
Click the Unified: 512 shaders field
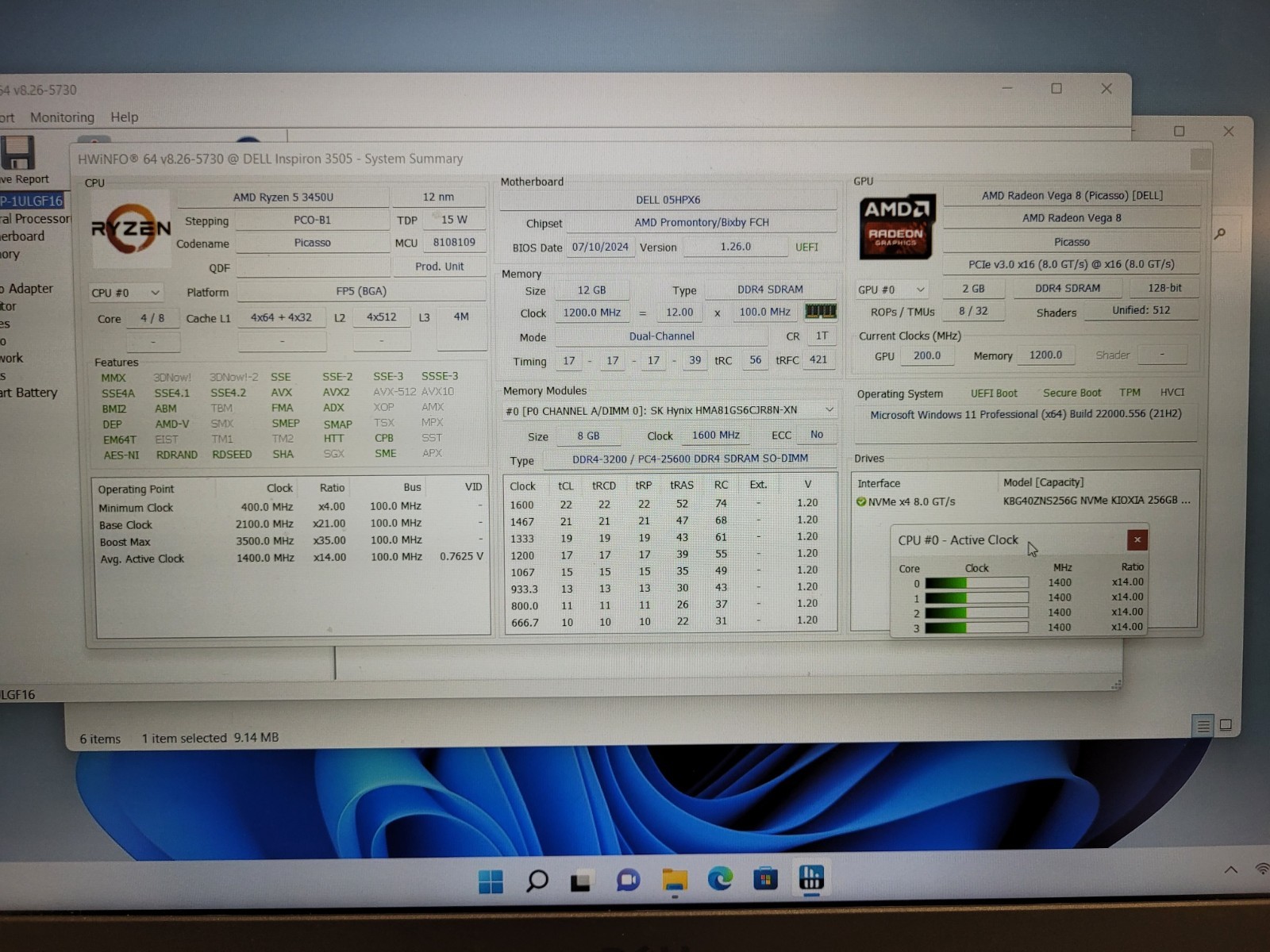(x=1141, y=310)
